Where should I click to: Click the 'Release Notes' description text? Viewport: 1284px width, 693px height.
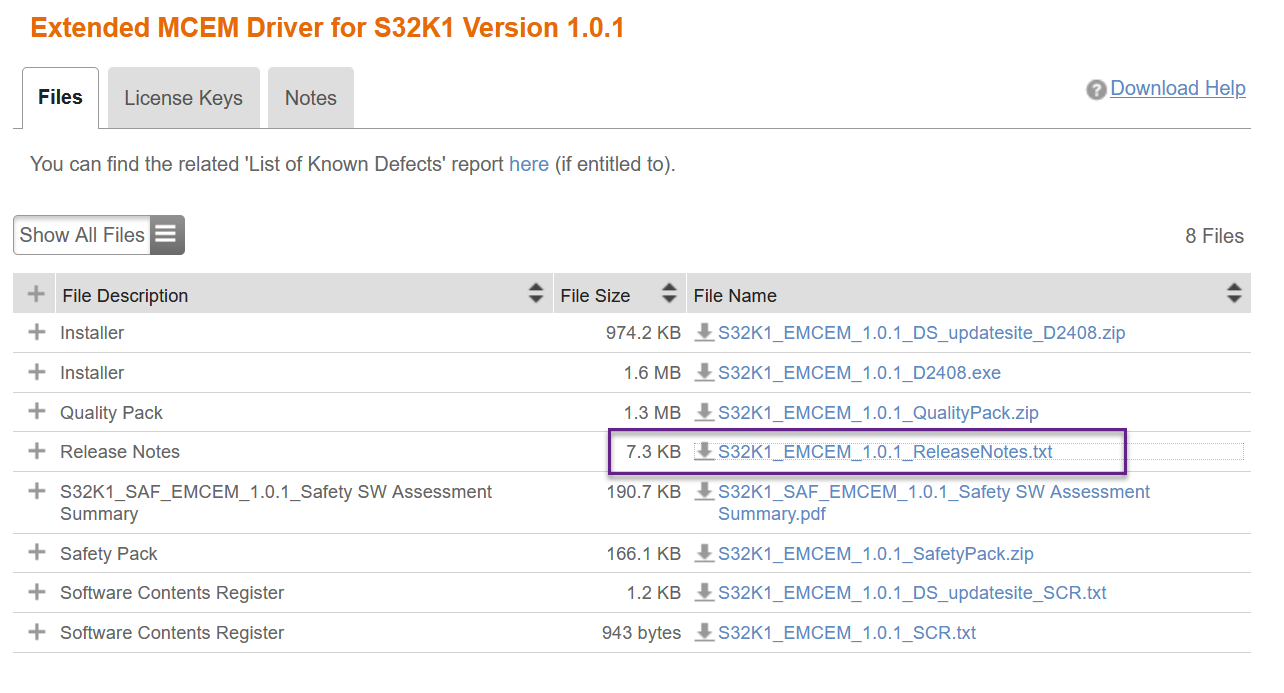120,452
